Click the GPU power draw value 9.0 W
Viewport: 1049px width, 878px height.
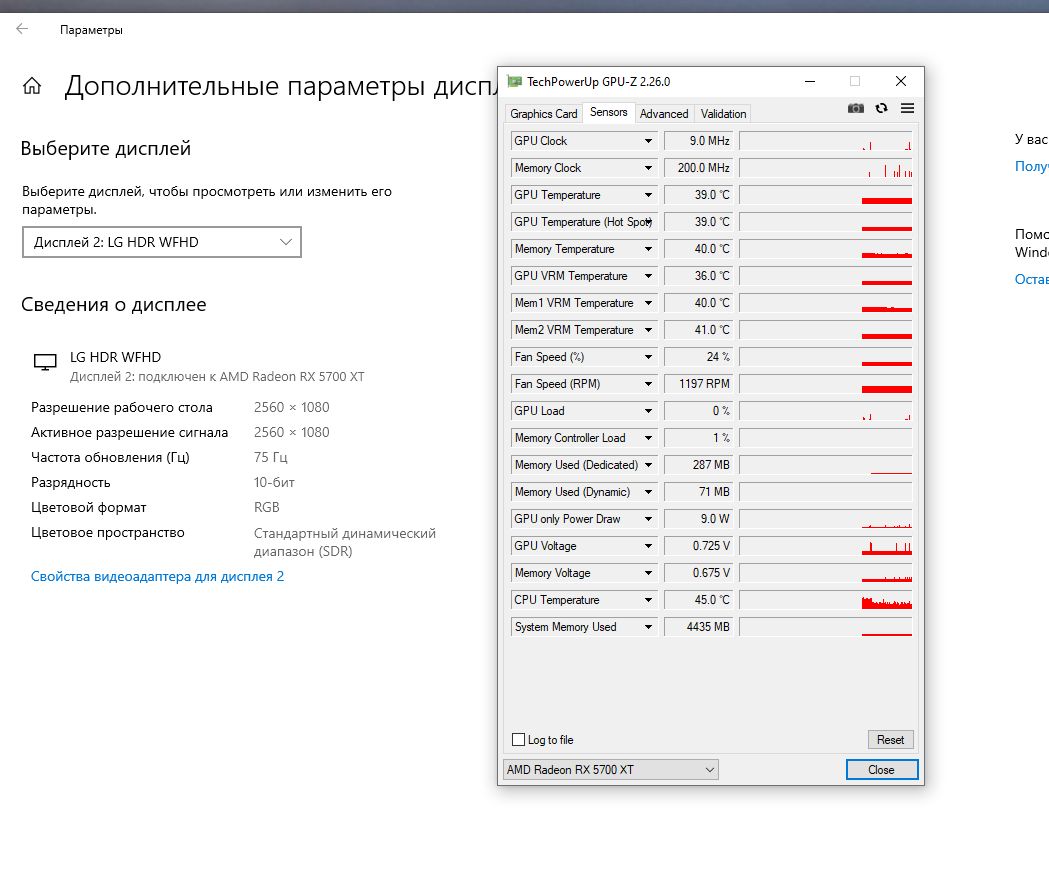698,519
